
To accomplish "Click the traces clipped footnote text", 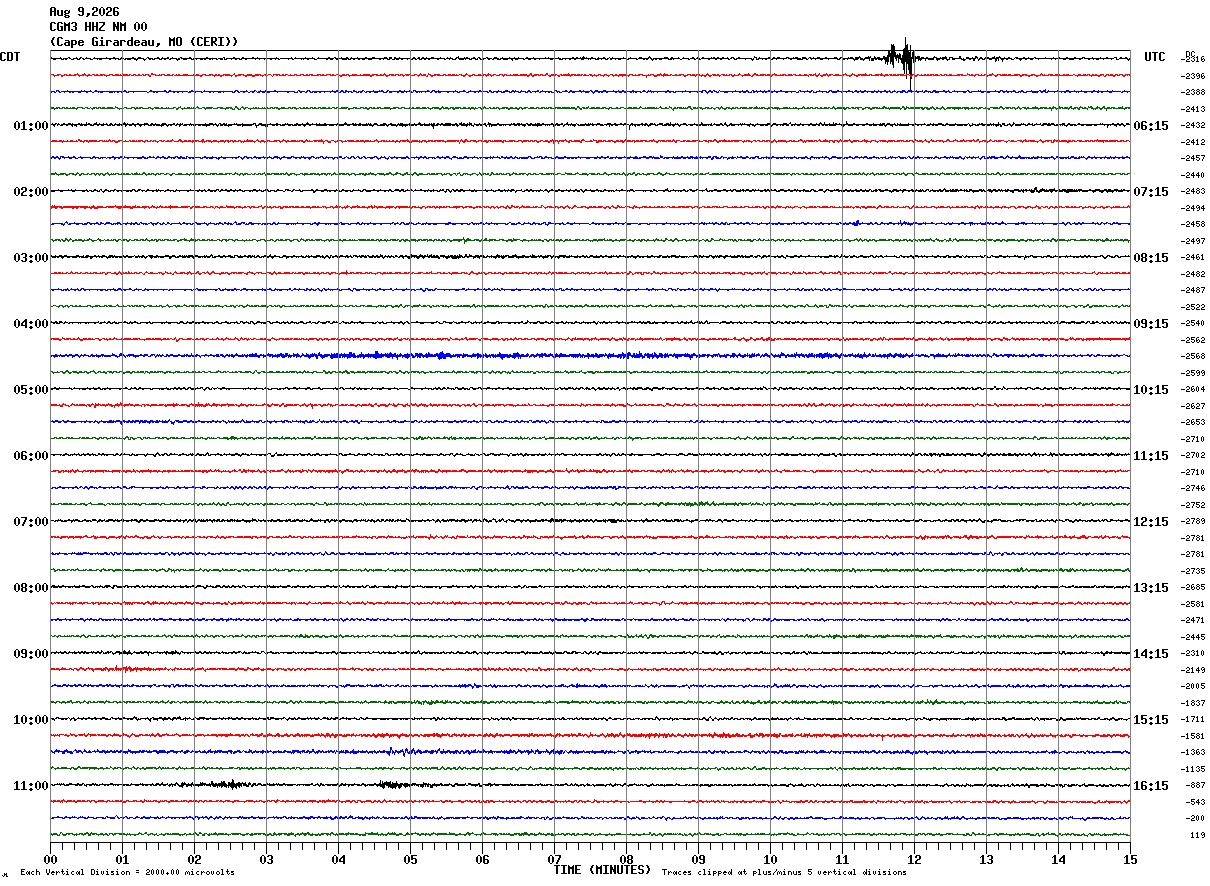I will pos(784,873).
